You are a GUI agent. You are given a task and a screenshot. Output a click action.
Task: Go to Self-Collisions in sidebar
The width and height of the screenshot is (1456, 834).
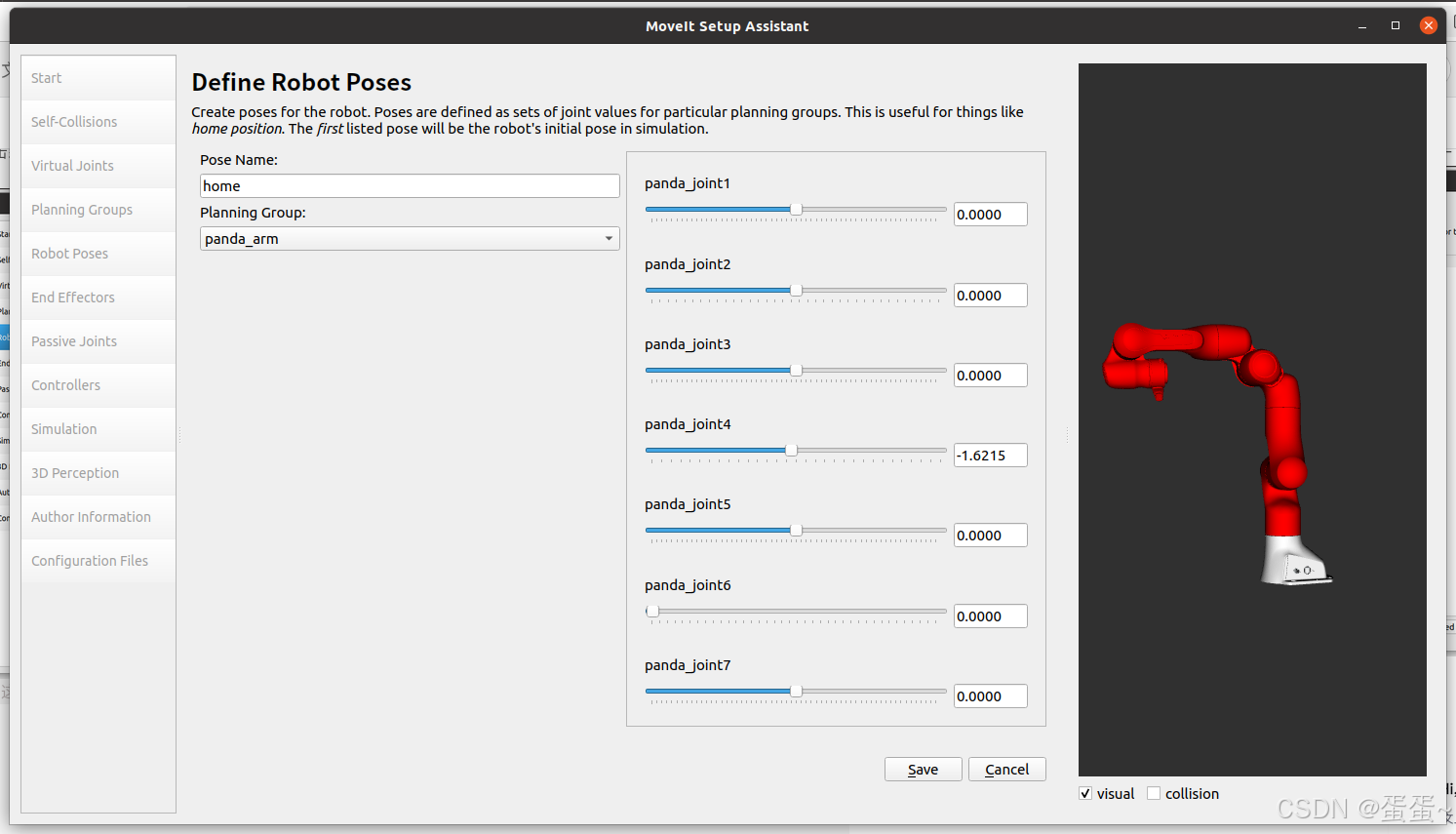pyautogui.click(x=98, y=122)
